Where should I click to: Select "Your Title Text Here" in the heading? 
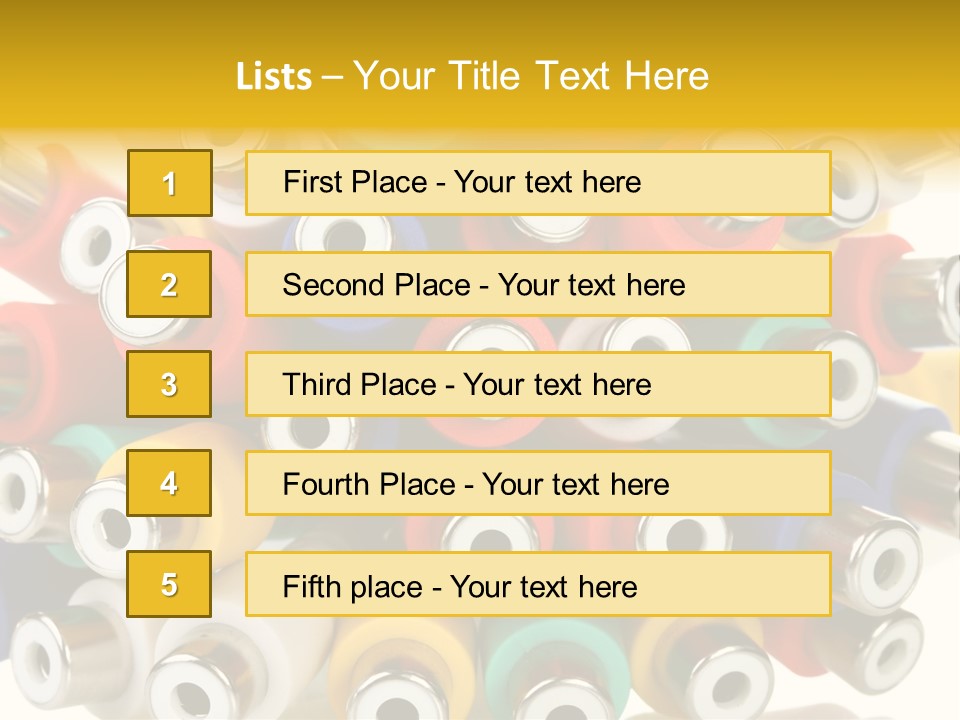tap(531, 76)
